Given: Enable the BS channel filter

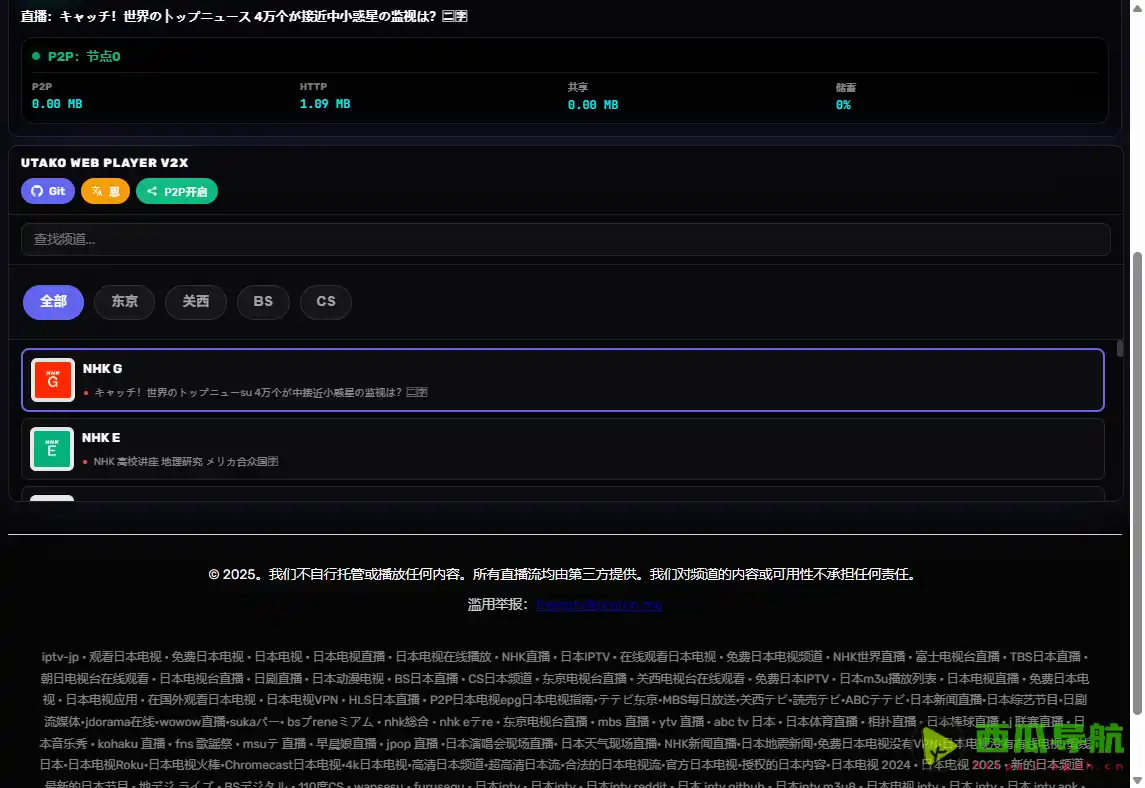Looking at the screenshot, I should pyautogui.click(x=263, y=301).
